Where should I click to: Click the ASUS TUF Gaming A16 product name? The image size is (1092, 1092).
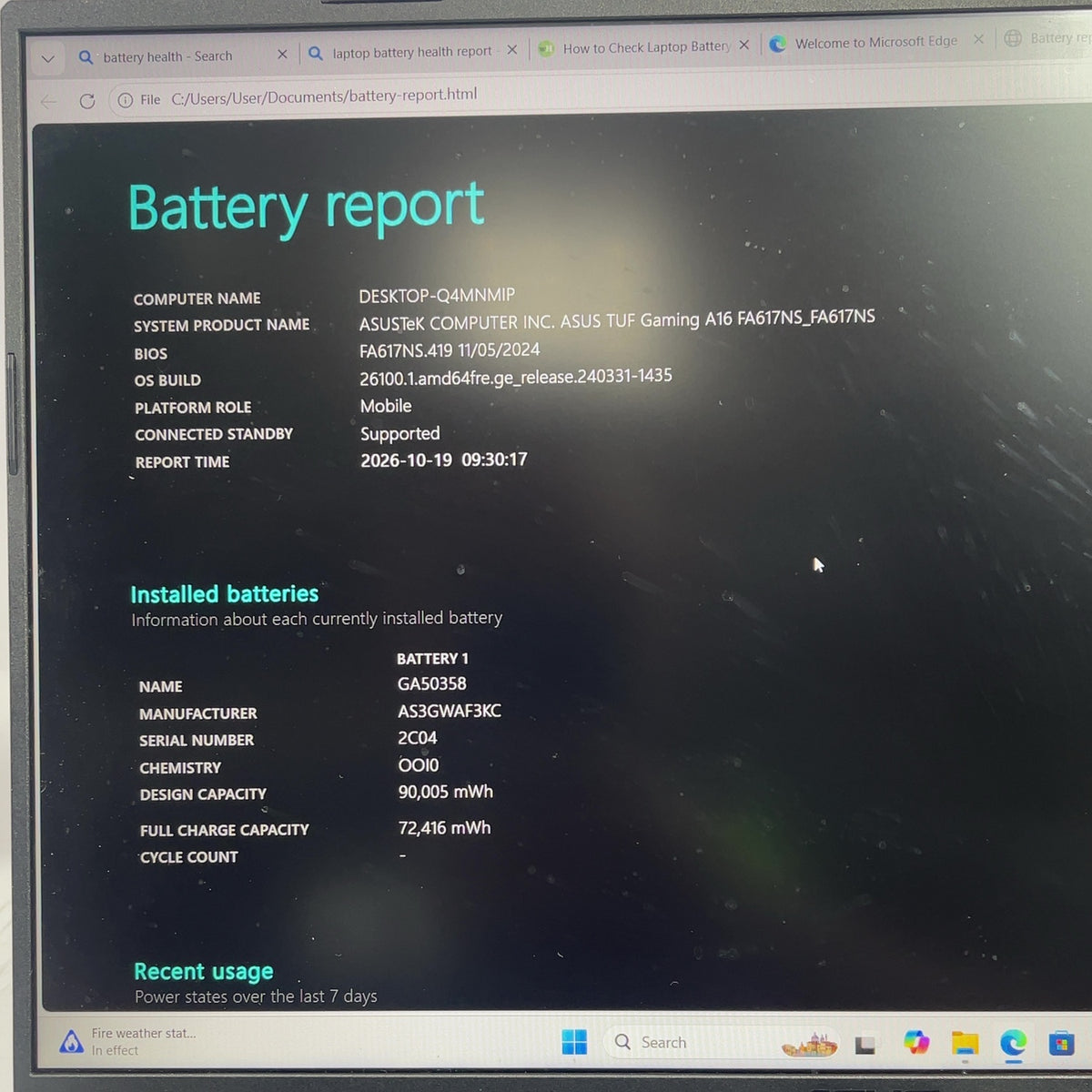pos(617,320)
